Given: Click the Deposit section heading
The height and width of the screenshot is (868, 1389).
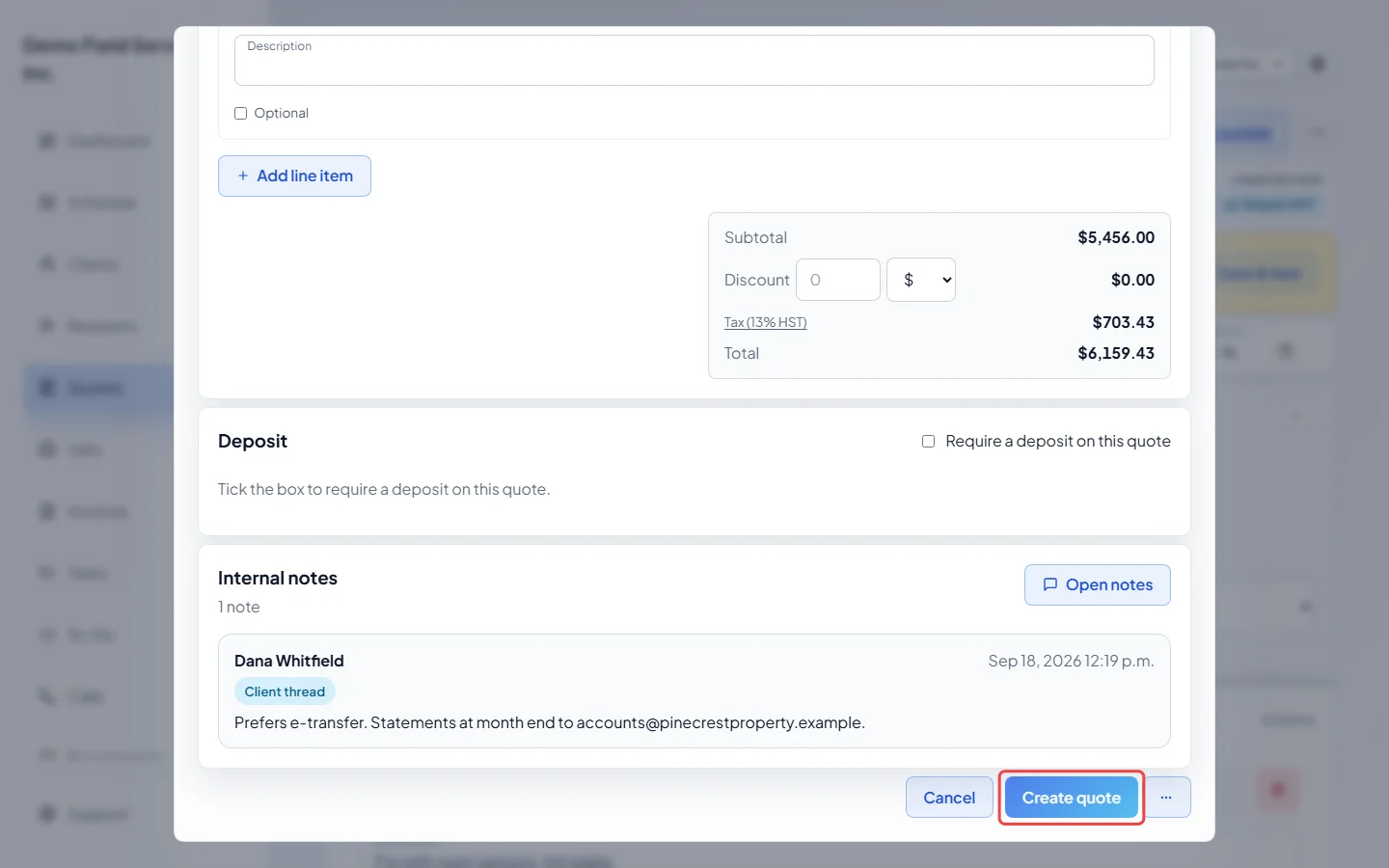Looking at the screenshot, I should coord(253,441).
